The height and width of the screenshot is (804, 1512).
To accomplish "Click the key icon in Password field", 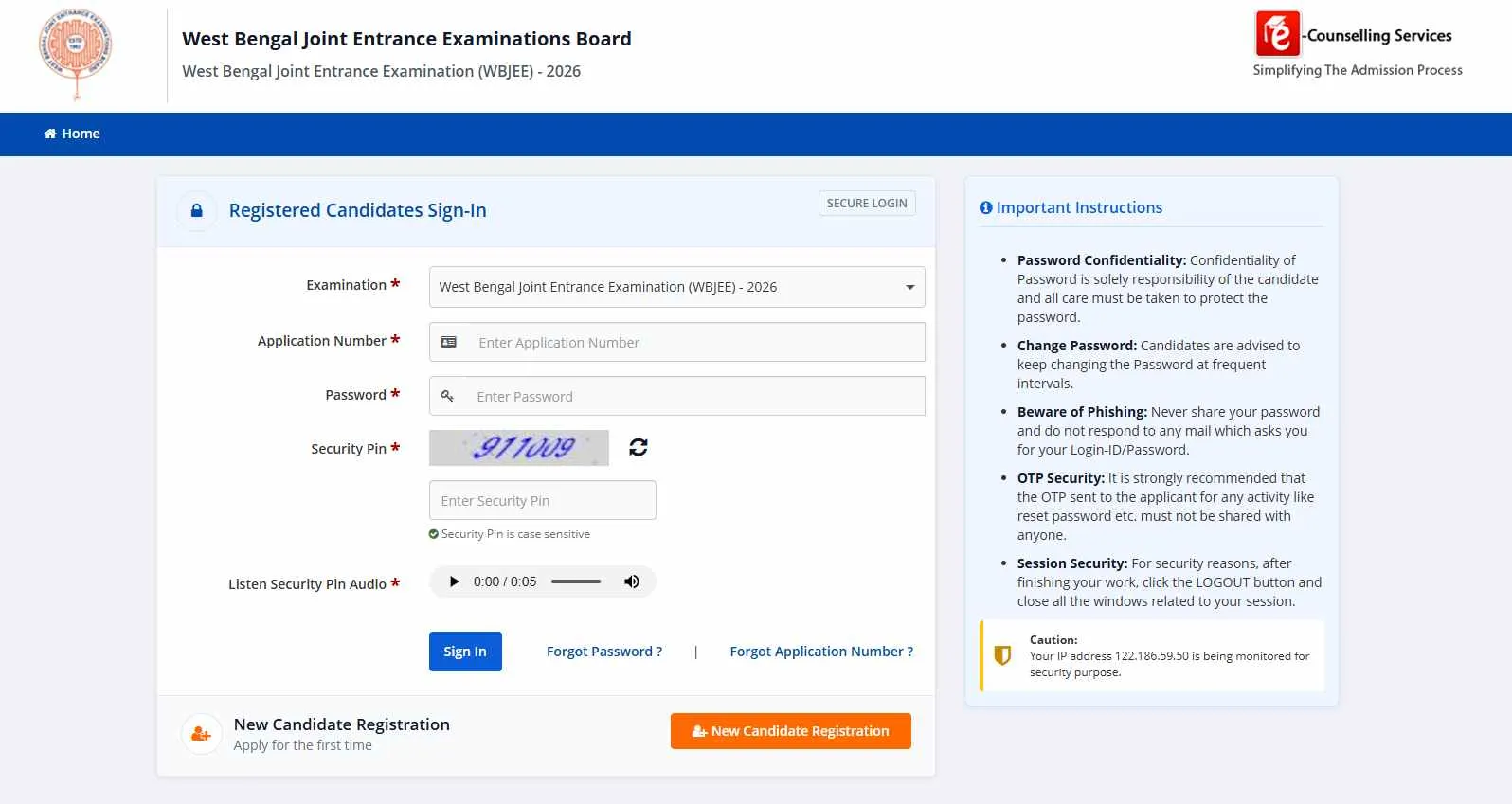I will 447,396.
